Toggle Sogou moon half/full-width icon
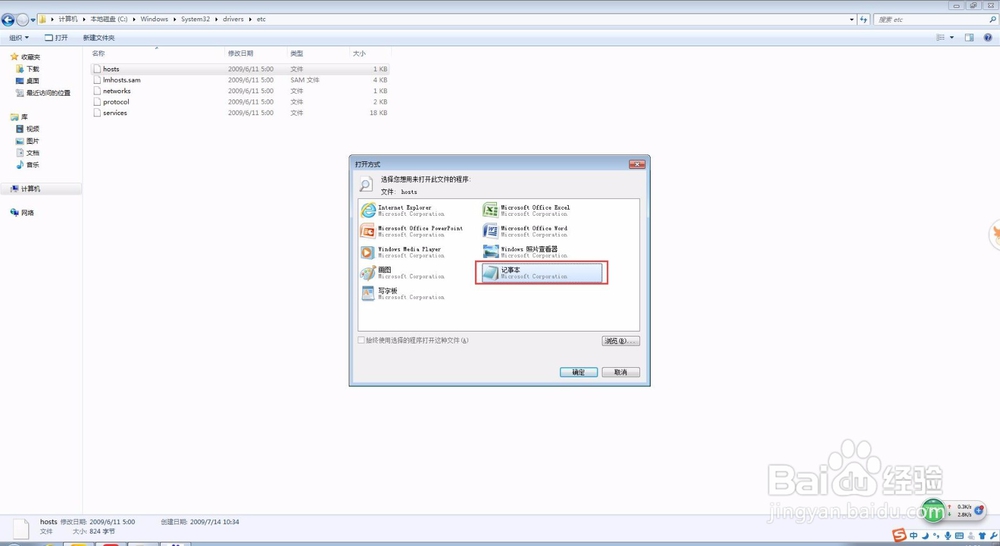This screenshot has width=1000, height=546. [925, 536]
